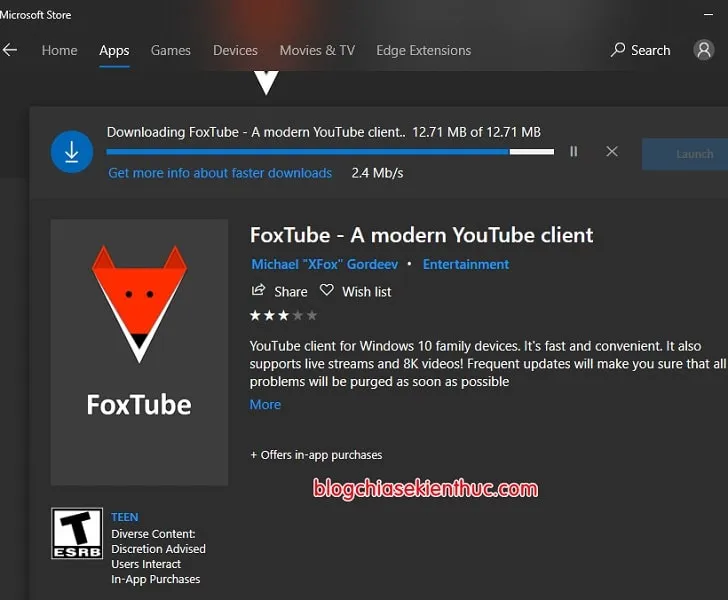Click "+ Offers in-app purchases" text

[316, 455]
